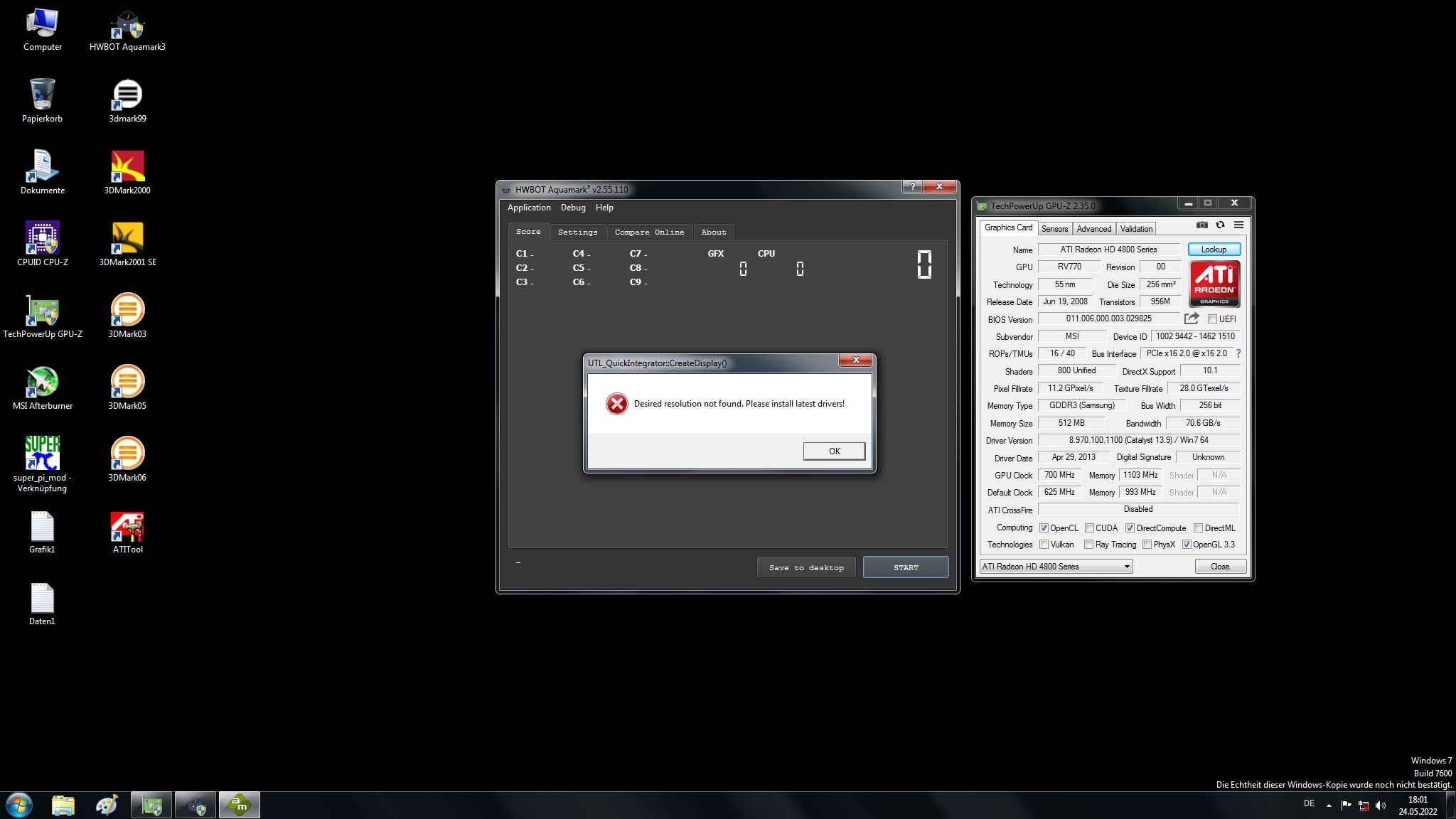Close the CreateDisplay error dialog

[x=856, y=360]
